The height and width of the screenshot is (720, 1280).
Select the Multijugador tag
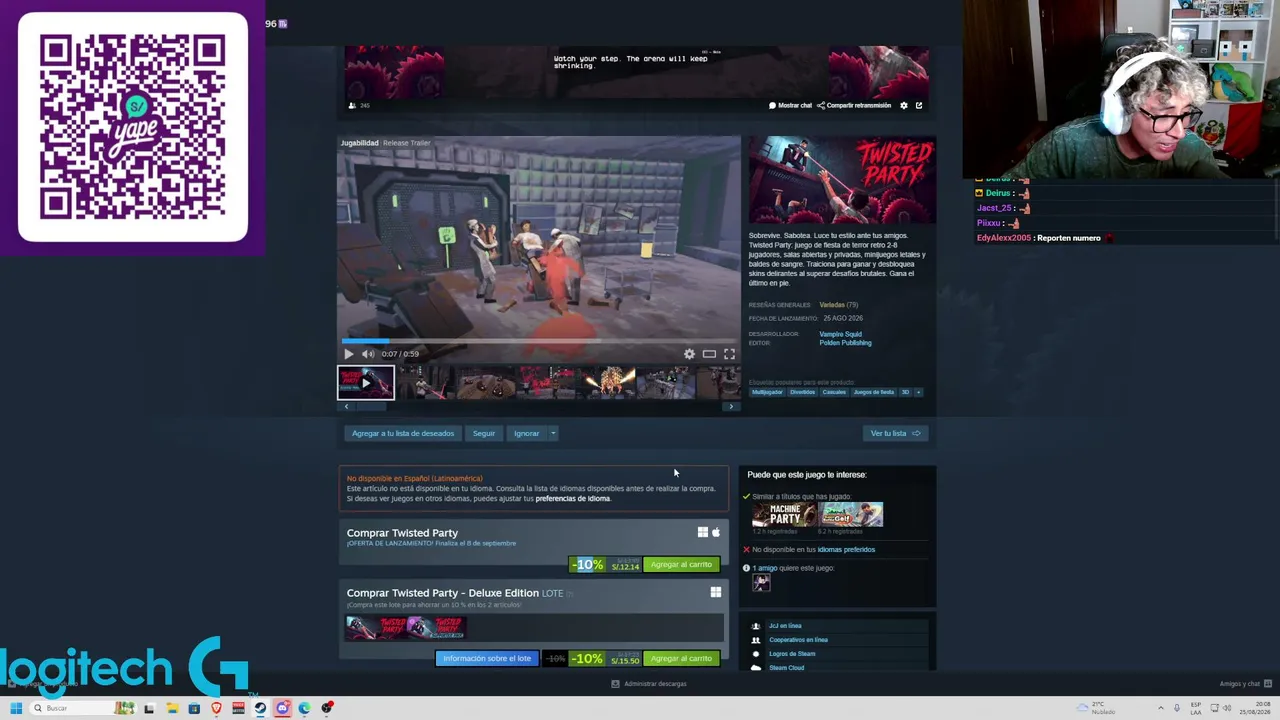click(767, 392)
